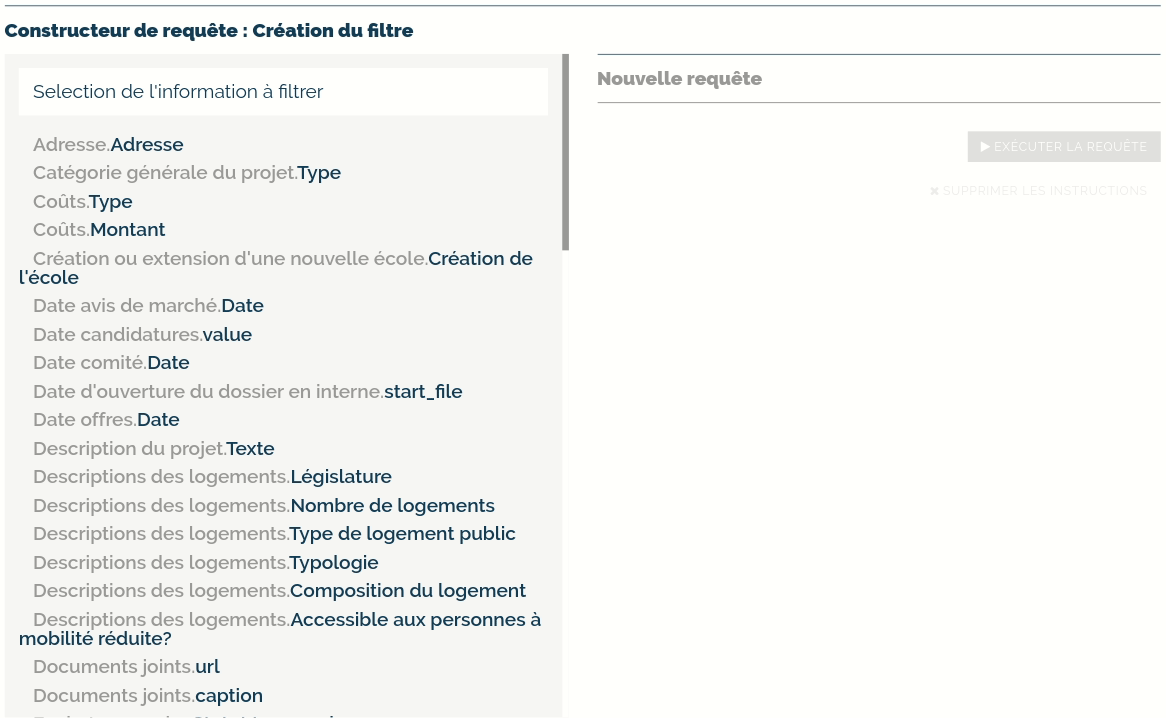
Task: Choose Catégorie générale du projet.Type
Action: [187, 173]
